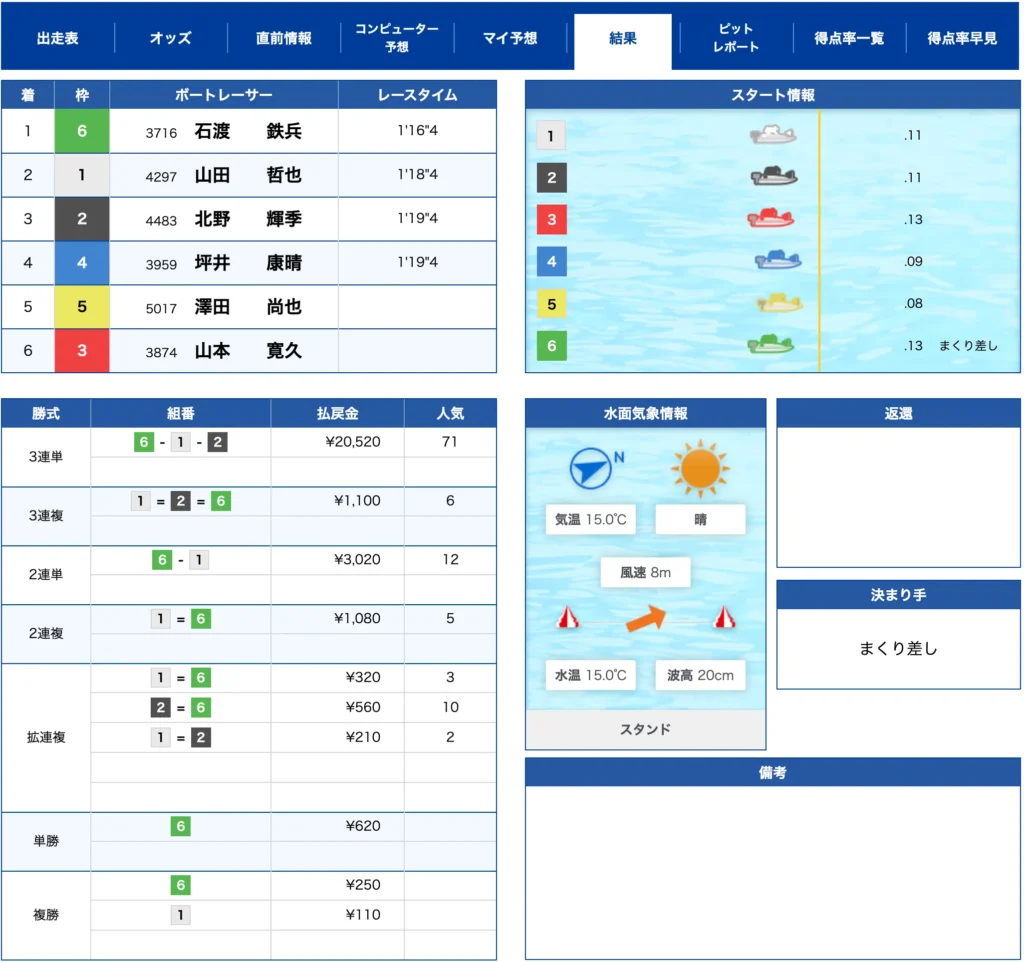This screenshot has width=1024, height=962.
Task: Click the red boat icon in lane 3
Action: pyautogui.click(x=771, y=219)
